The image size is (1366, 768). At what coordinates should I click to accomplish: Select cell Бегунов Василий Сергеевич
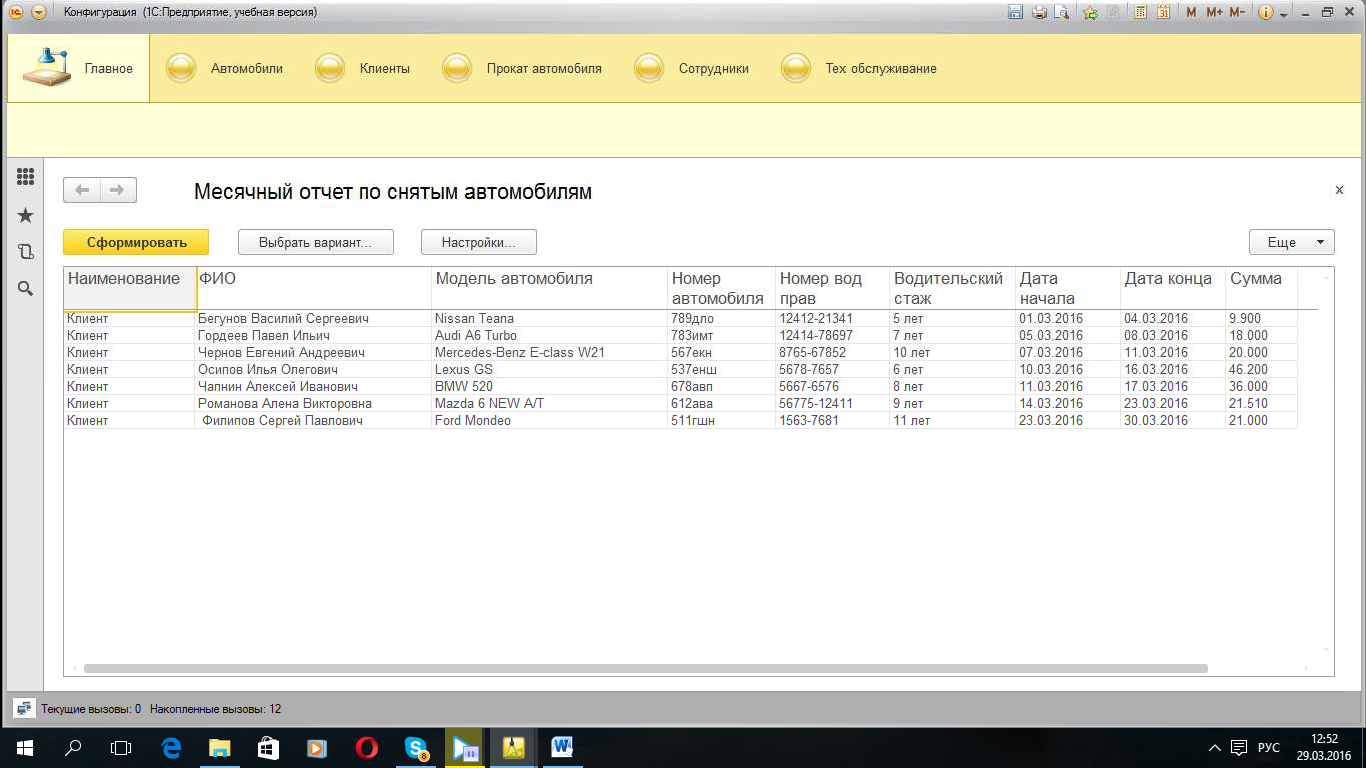[x=313, y=318]
